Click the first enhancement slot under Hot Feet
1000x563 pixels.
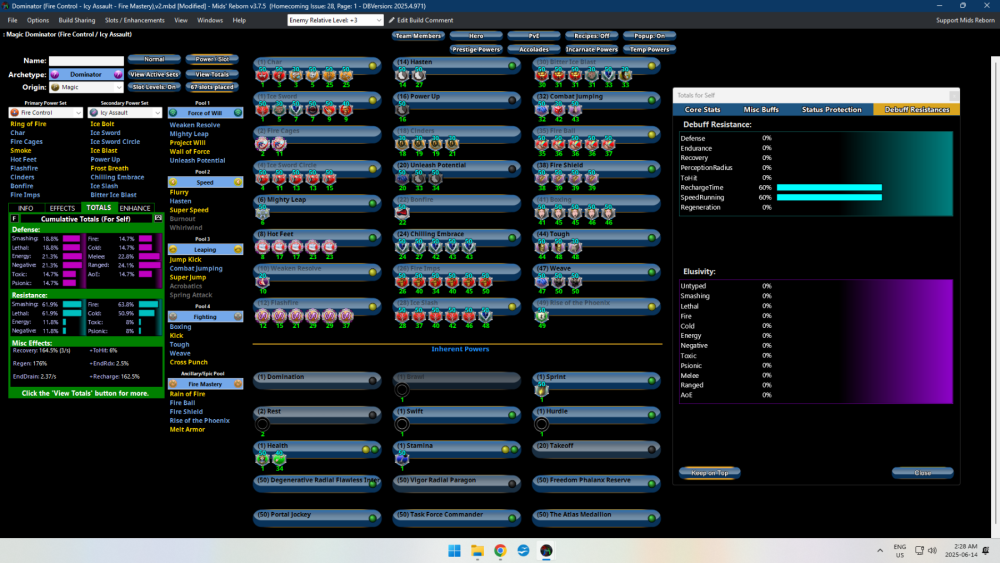tap(262, 247)
